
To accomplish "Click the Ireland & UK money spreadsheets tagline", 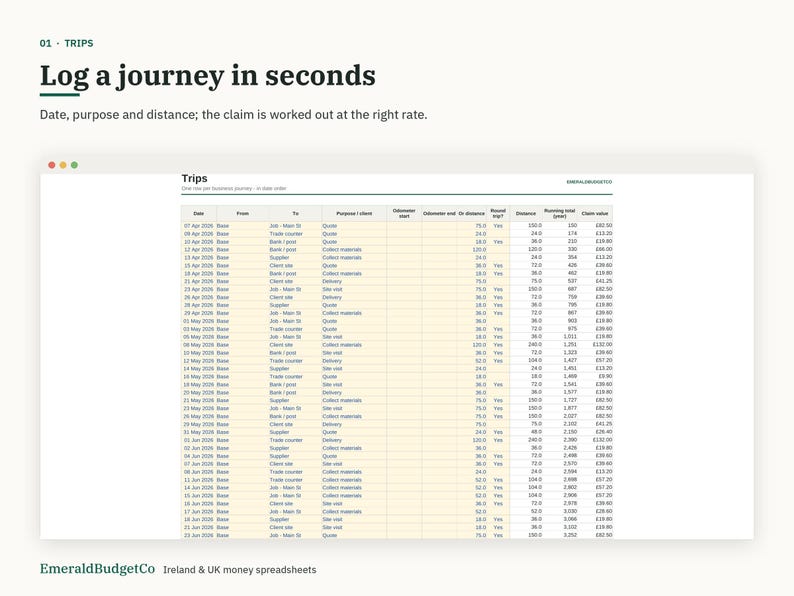I will [x=240, y=570].
